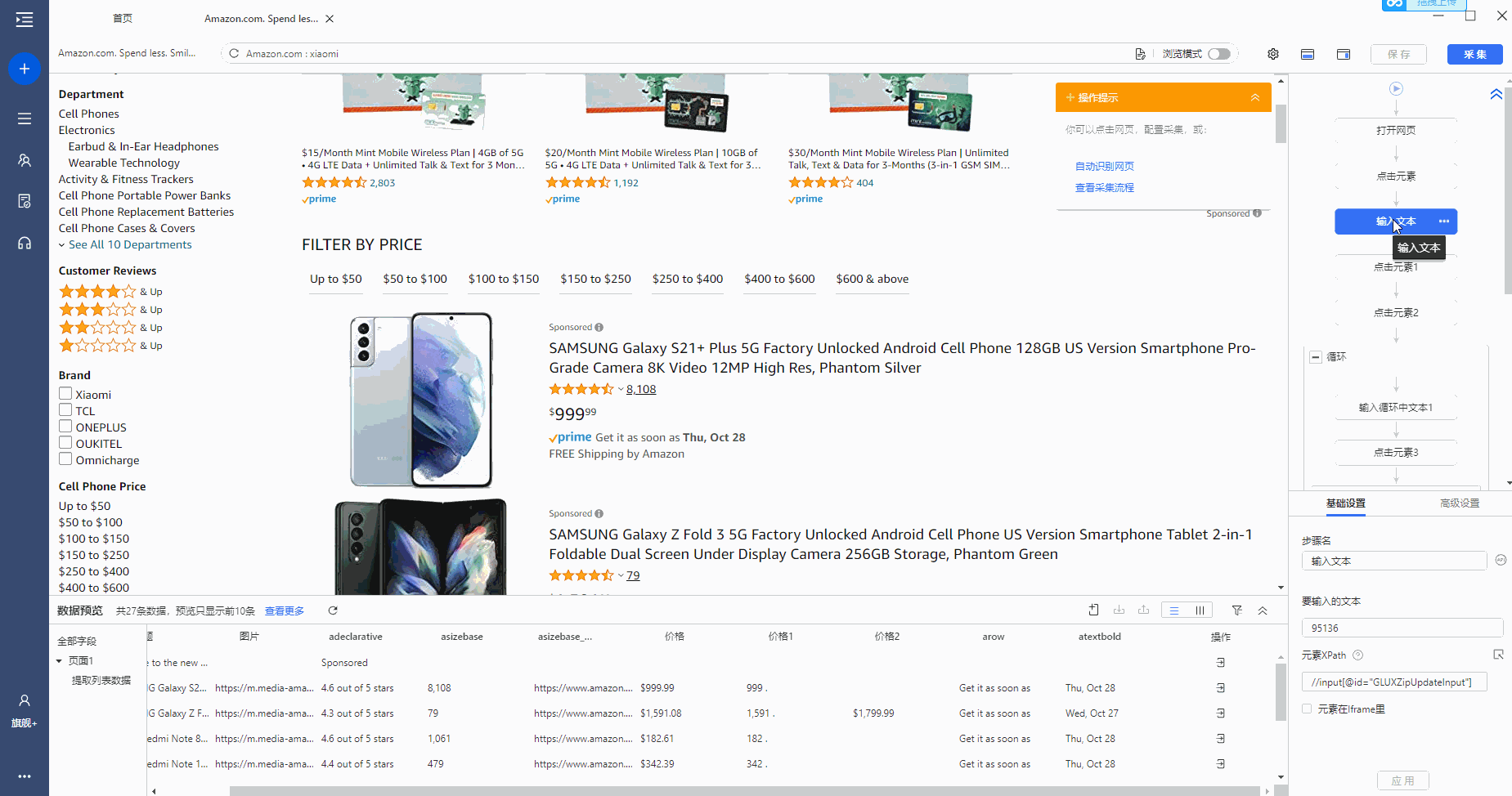Open the settings gear in the toolbar
The image size is (1512, 796).
pos(1273,54)
